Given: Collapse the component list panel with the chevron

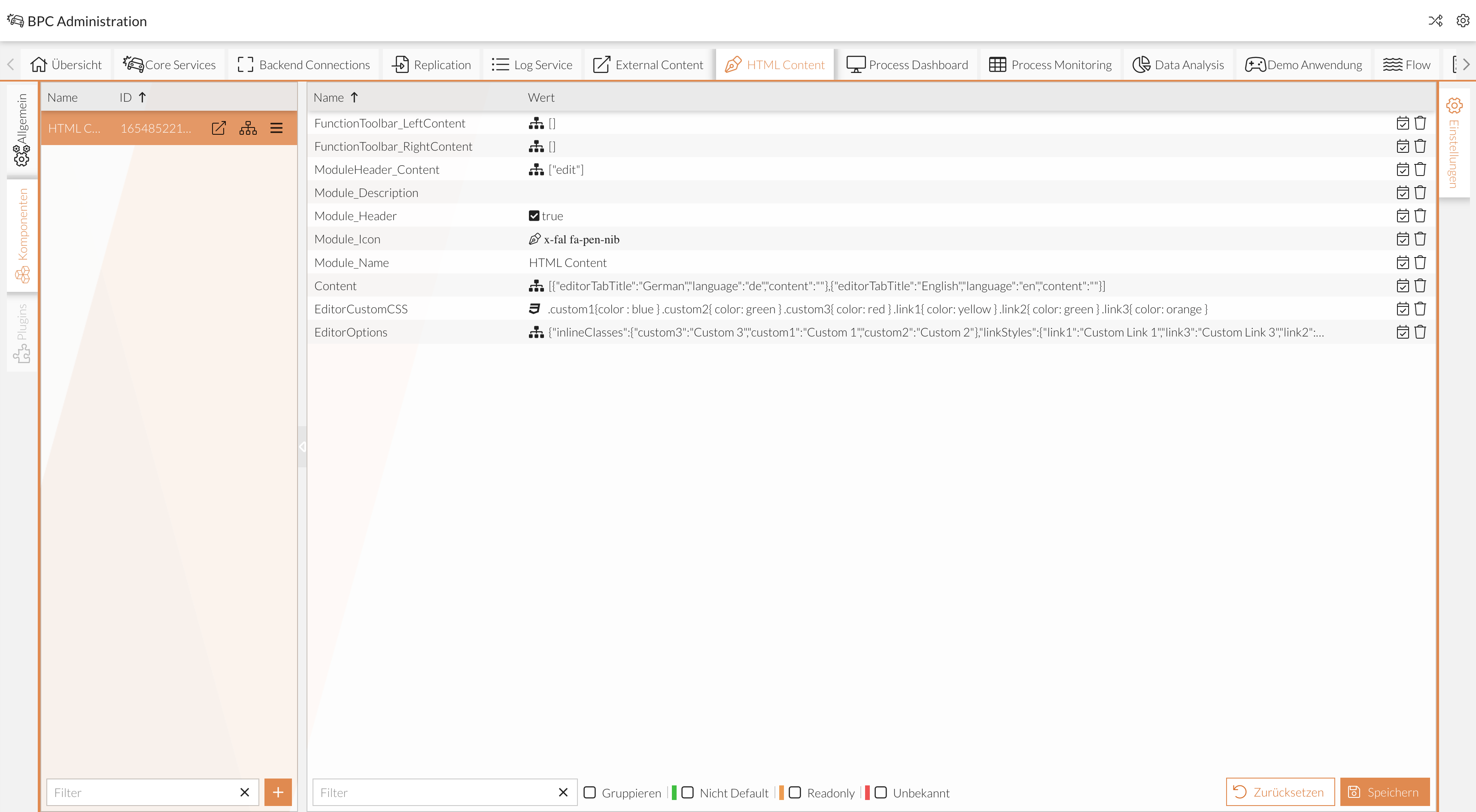Looking at the screenshot, I should [x=303, y=447].
